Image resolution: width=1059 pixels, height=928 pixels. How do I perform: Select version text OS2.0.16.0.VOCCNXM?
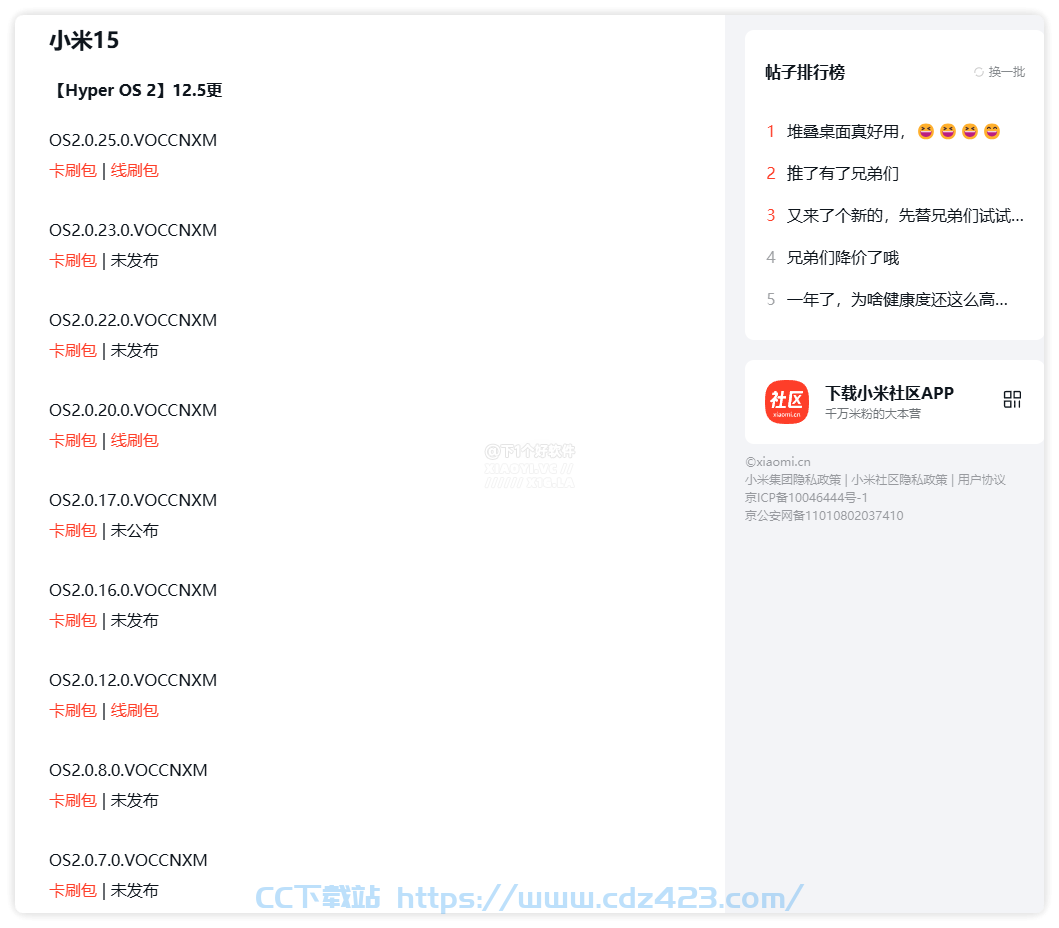(x=133, y=590)
